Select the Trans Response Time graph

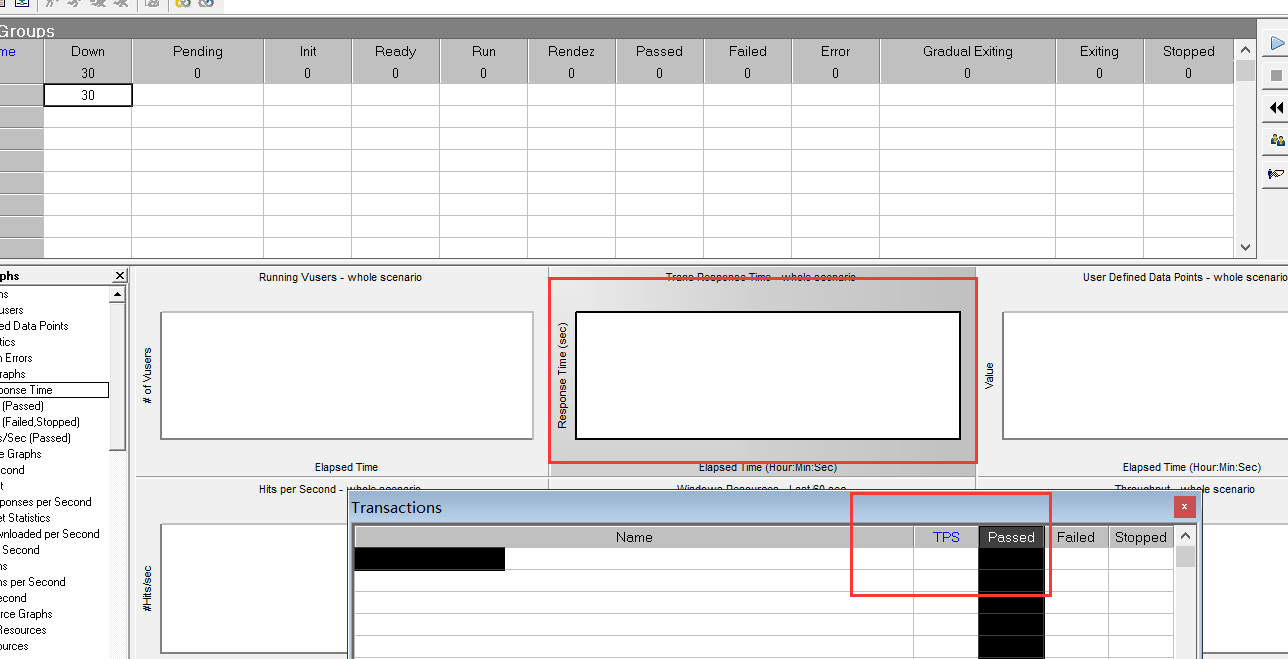(x=767, y=375)
